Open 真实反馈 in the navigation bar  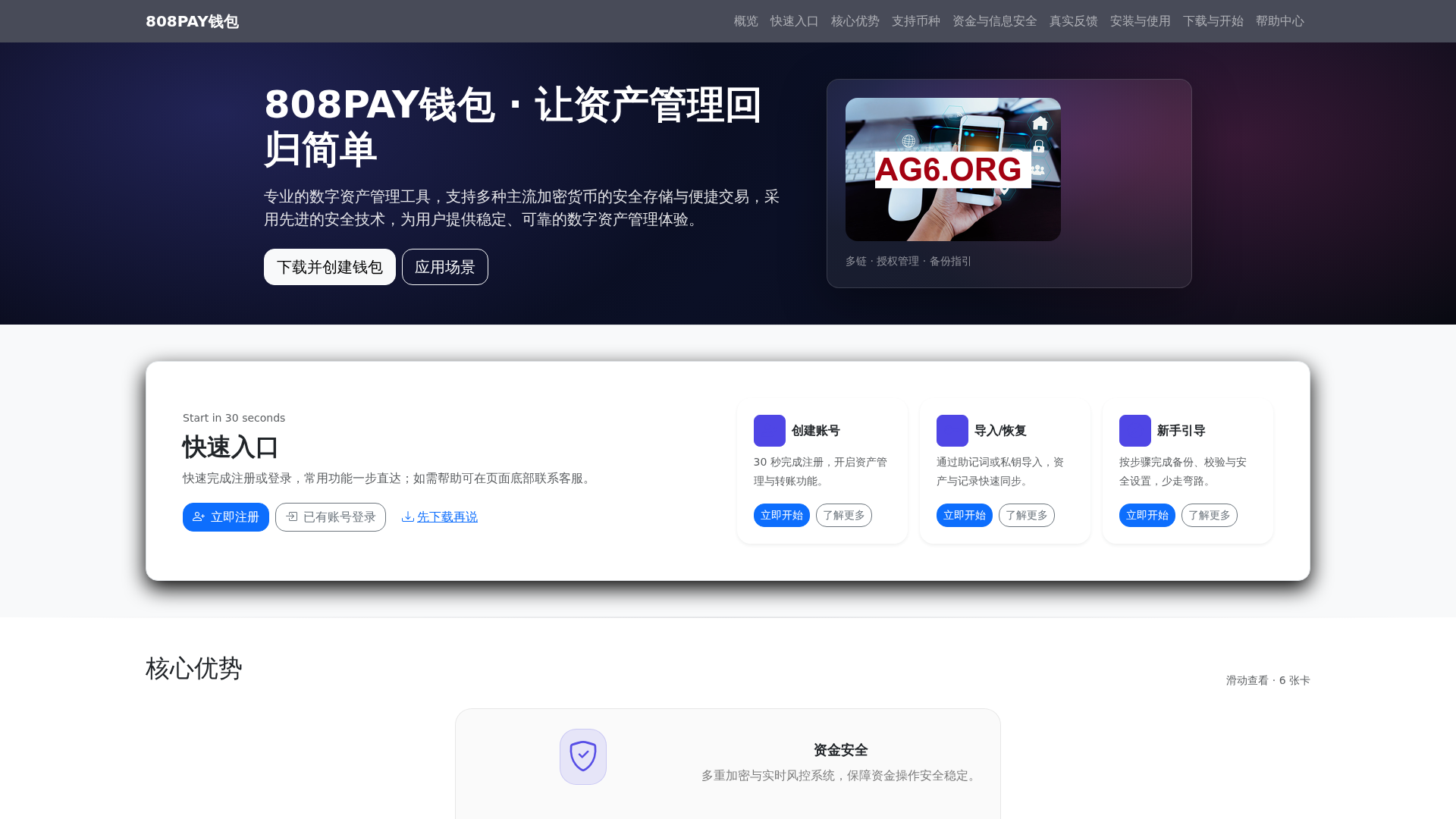[x=1073, y=21]
